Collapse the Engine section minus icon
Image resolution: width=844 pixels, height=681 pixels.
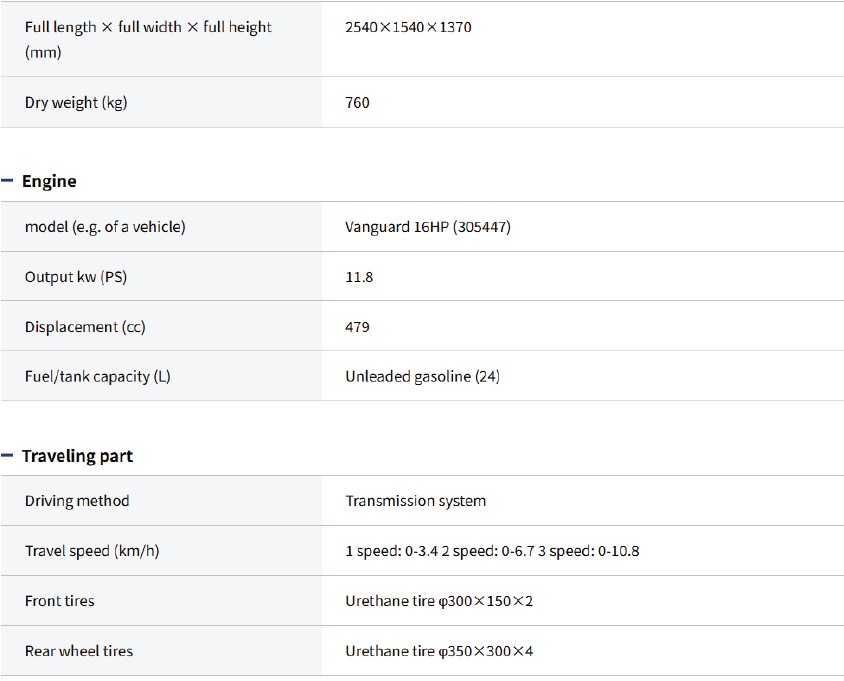point(8,181)
